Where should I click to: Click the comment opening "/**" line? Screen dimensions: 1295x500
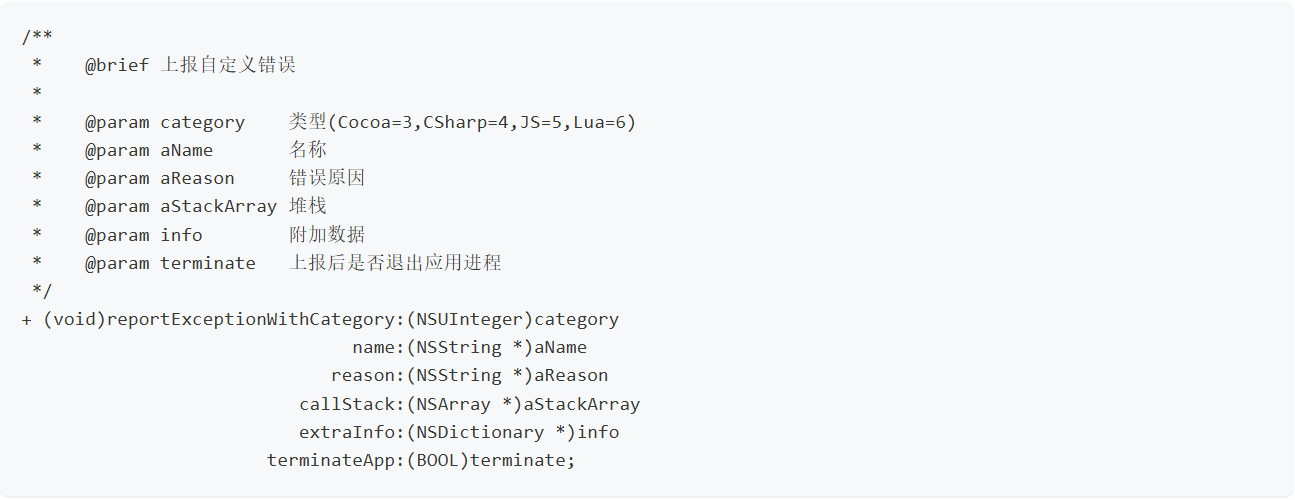(x=37, y=38)
